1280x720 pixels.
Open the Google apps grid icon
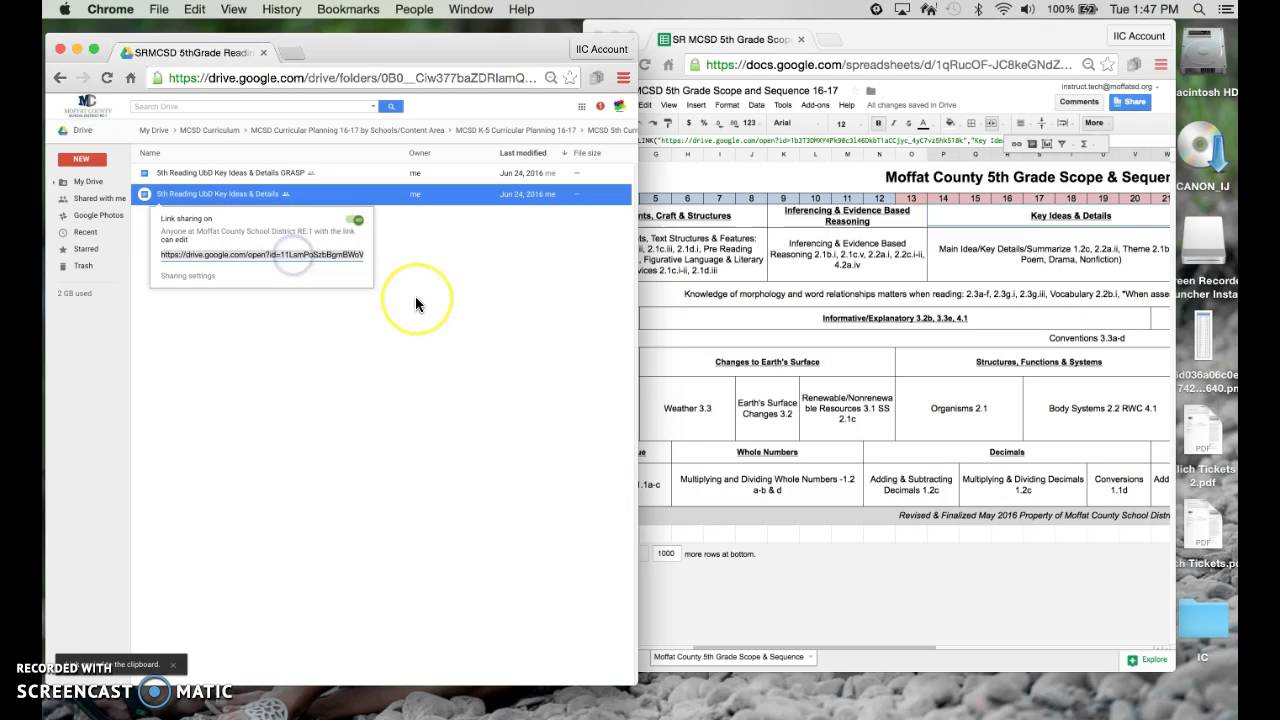(x=581, y=106)
